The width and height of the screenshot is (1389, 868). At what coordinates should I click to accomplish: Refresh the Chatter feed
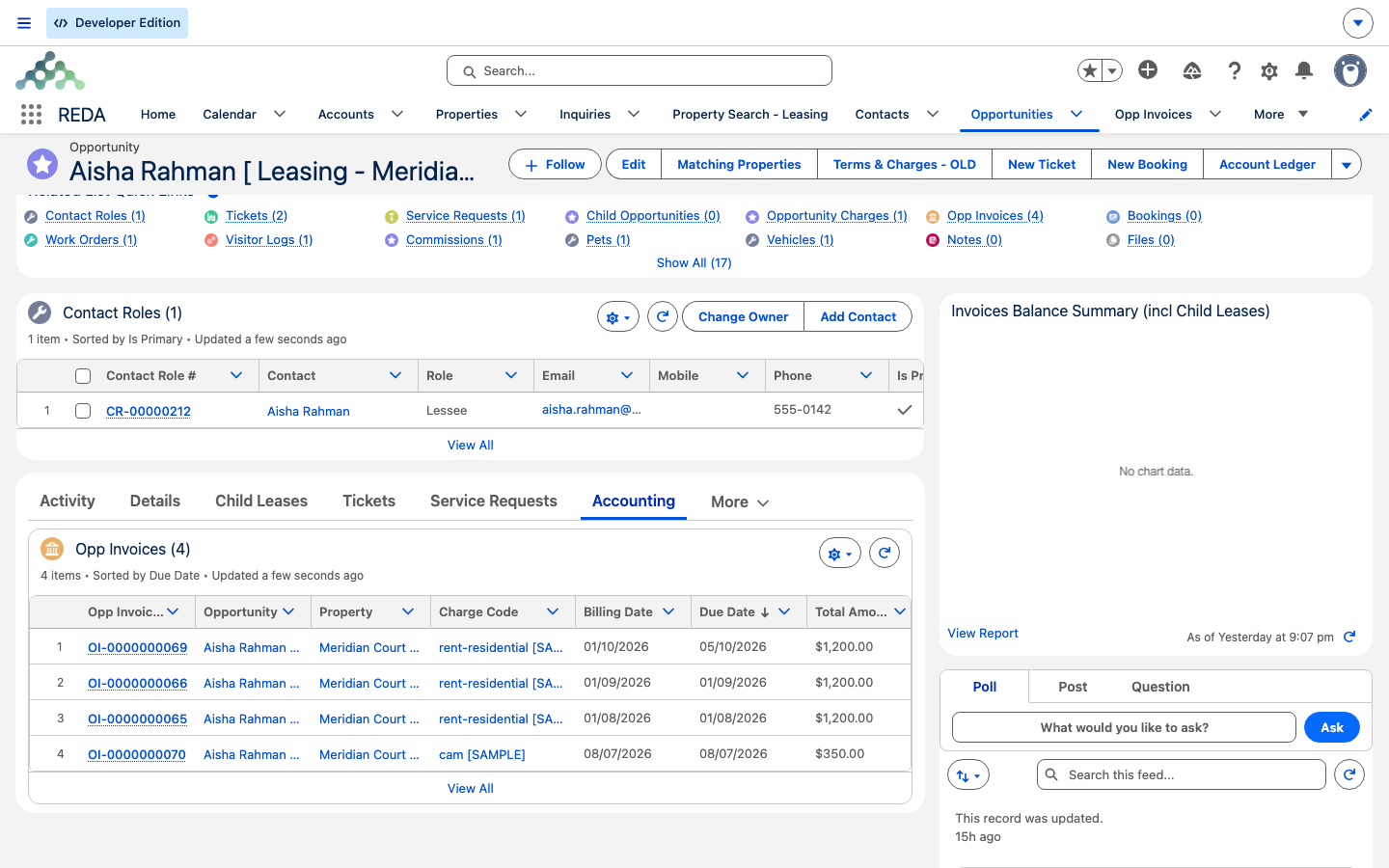[x=1349, y=774]
